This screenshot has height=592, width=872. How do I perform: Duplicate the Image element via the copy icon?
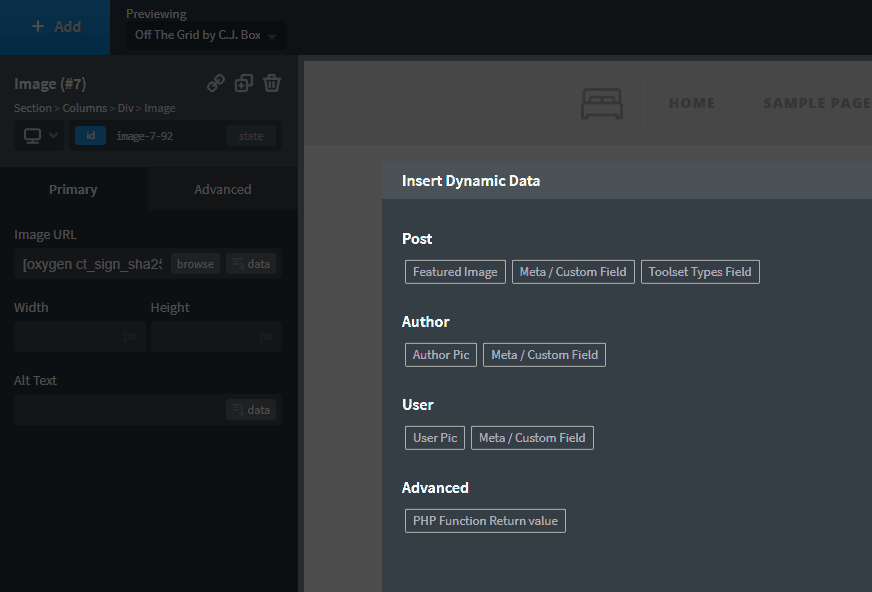pos(243,83)
